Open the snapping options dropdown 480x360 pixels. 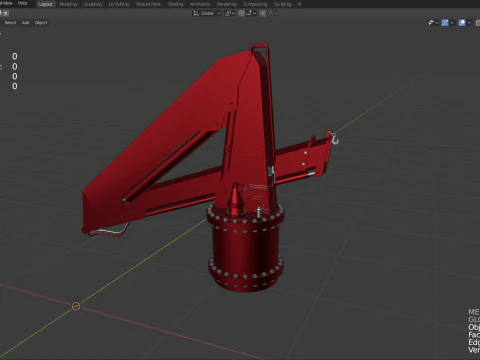[251, 13]
